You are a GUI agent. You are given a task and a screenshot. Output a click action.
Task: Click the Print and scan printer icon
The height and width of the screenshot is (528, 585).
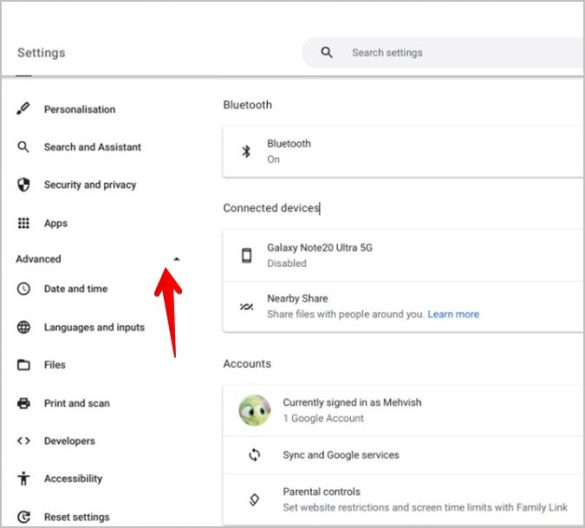[24, 403]
